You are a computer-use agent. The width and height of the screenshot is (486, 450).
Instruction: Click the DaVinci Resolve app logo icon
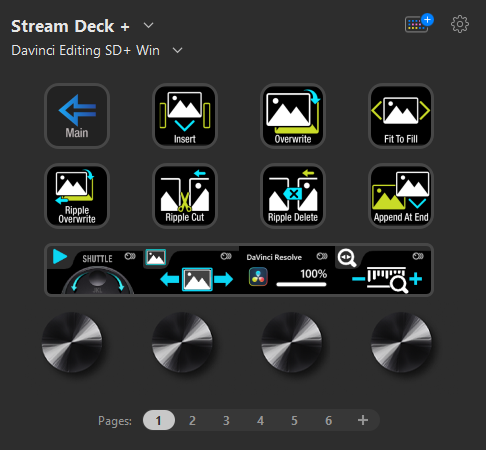[x=258, y=277]
